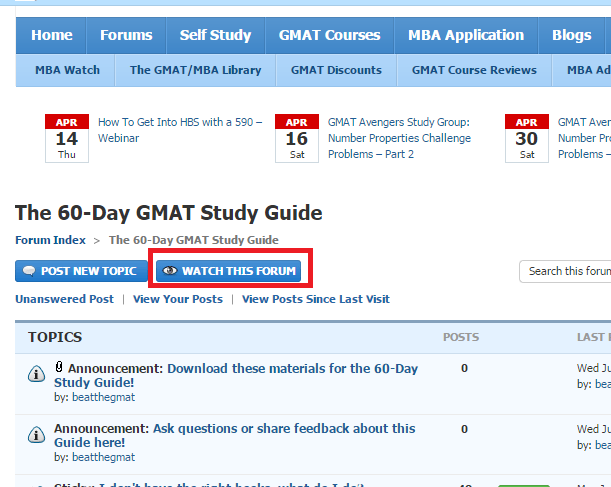The image size is (611, 487).
Task: Click the page title The 60-Day GMAT Study Guide
Action: (169, 213)
